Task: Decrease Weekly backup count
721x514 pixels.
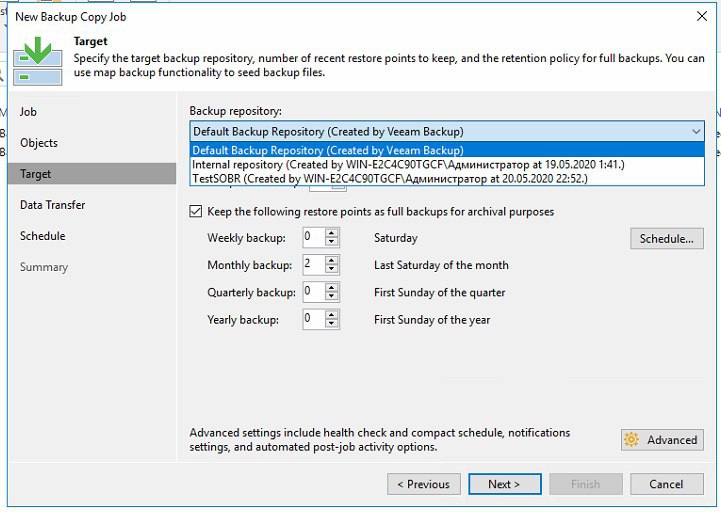Action: click(332, 242)
